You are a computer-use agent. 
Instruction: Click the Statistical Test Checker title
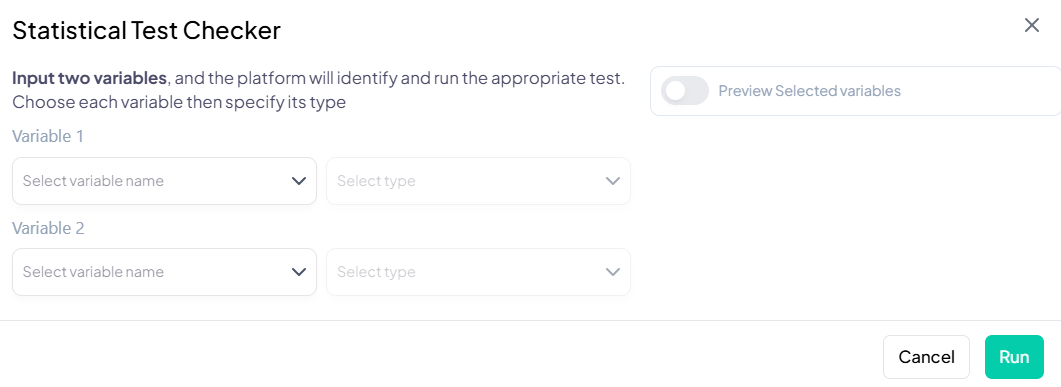[x=147, y=30]
